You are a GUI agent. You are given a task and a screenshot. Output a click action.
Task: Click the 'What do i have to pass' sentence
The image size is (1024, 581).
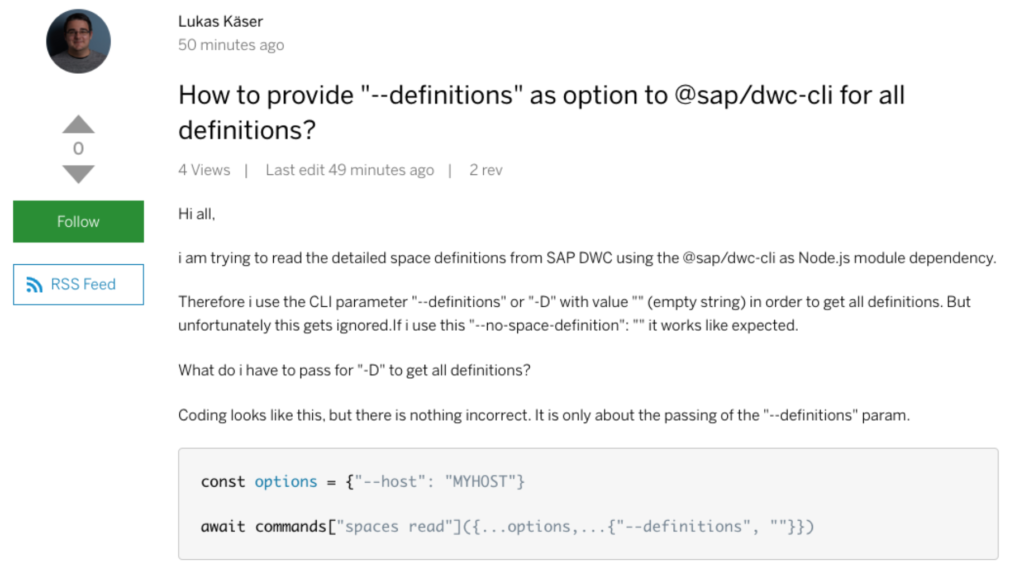coord(355,371)
